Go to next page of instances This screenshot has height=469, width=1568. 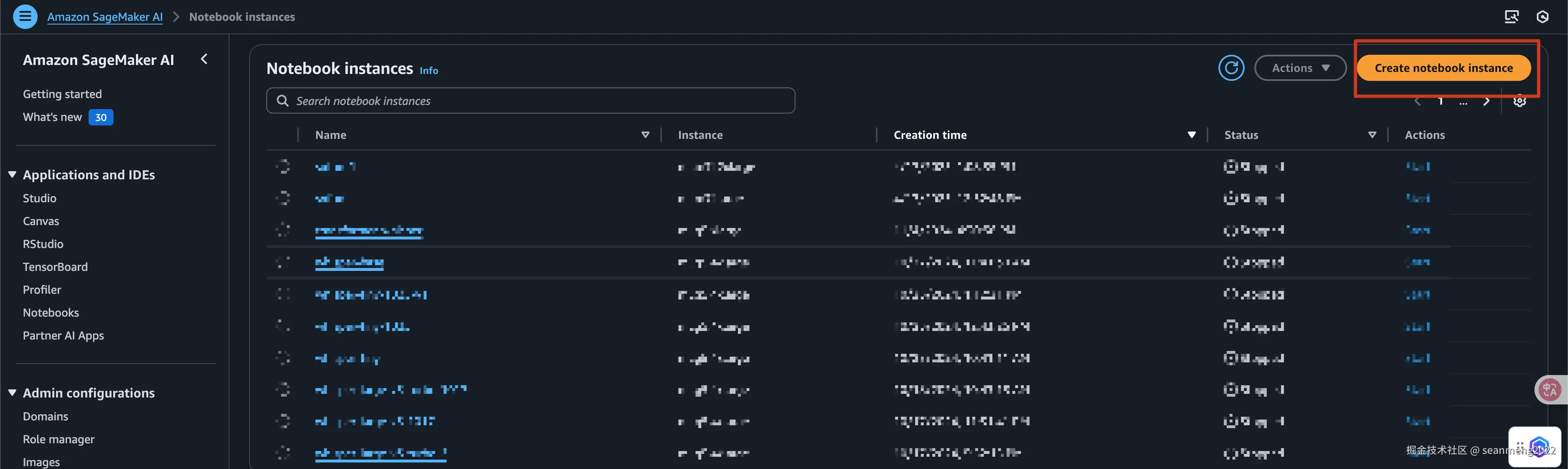click(x=1486, y=101)
